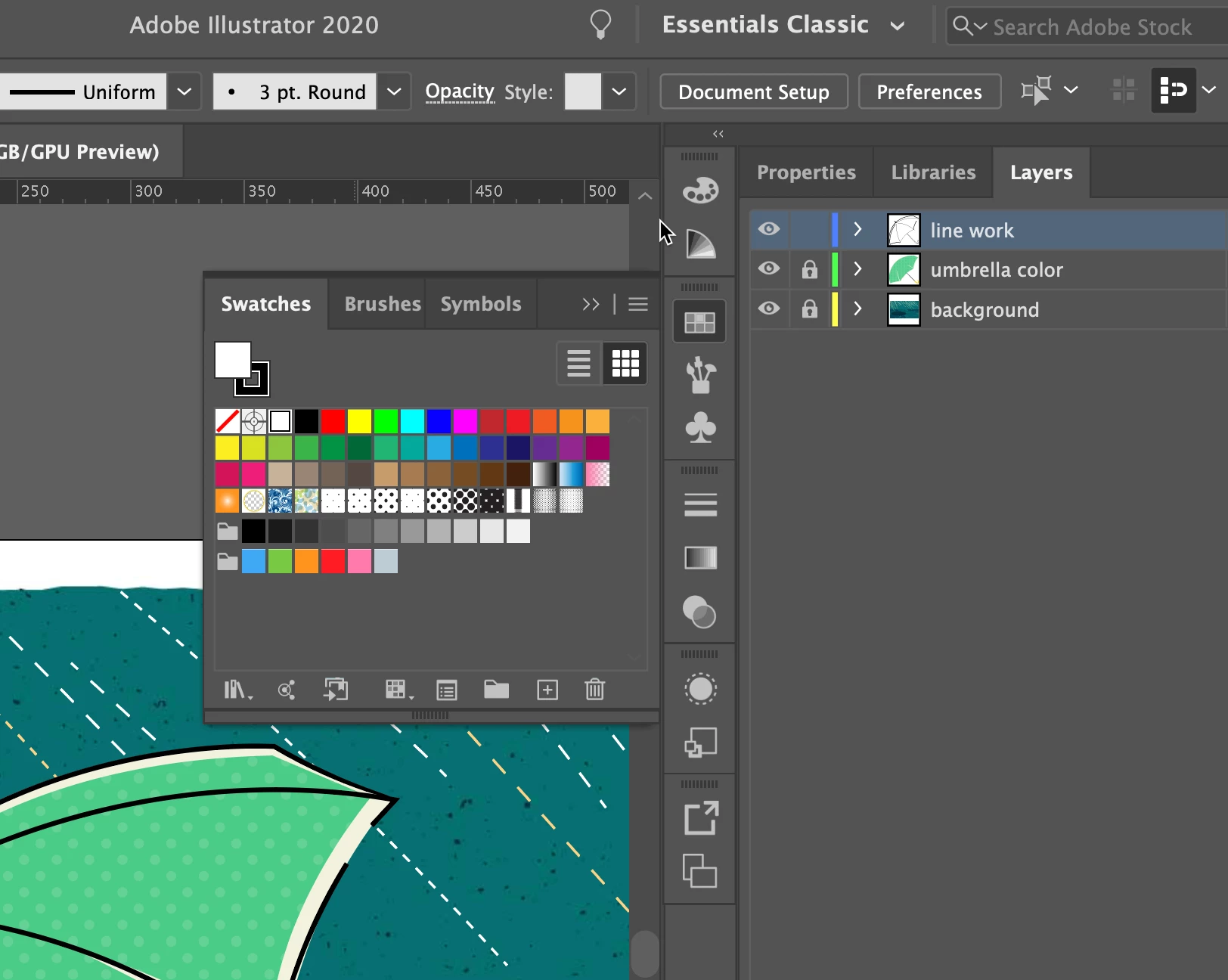Collapse the panel dock double arrows
Viewport: 1228px width, 980px height.
tap(718, 134)
